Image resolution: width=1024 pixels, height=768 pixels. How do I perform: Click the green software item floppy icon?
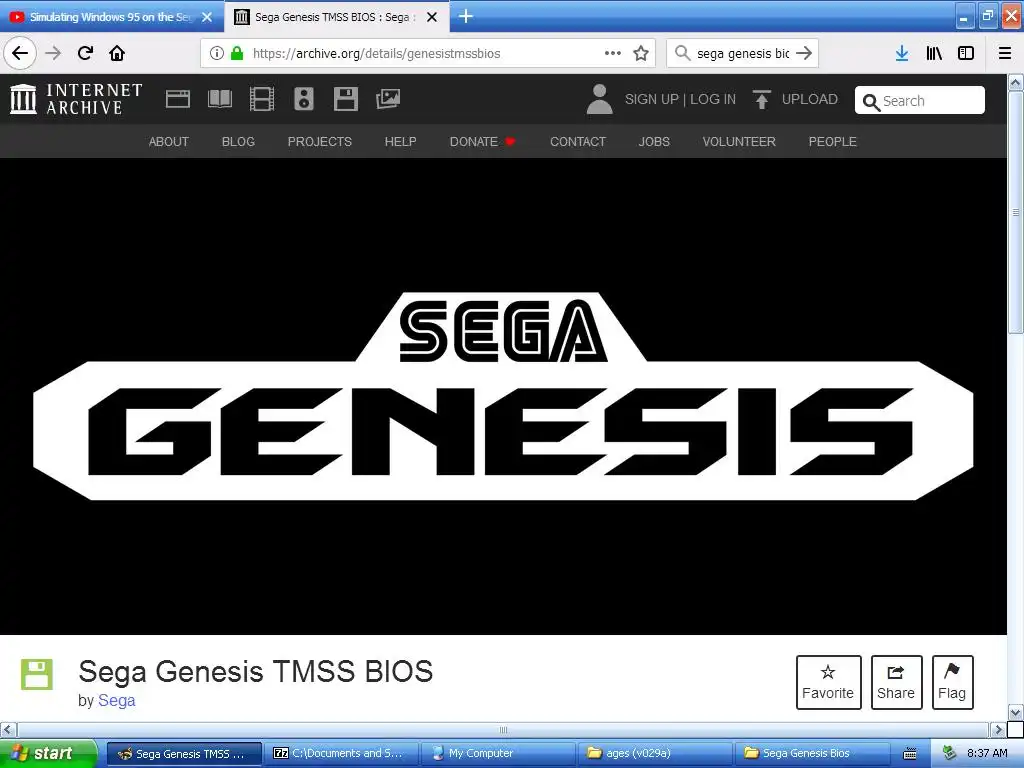tap(37, 675)
